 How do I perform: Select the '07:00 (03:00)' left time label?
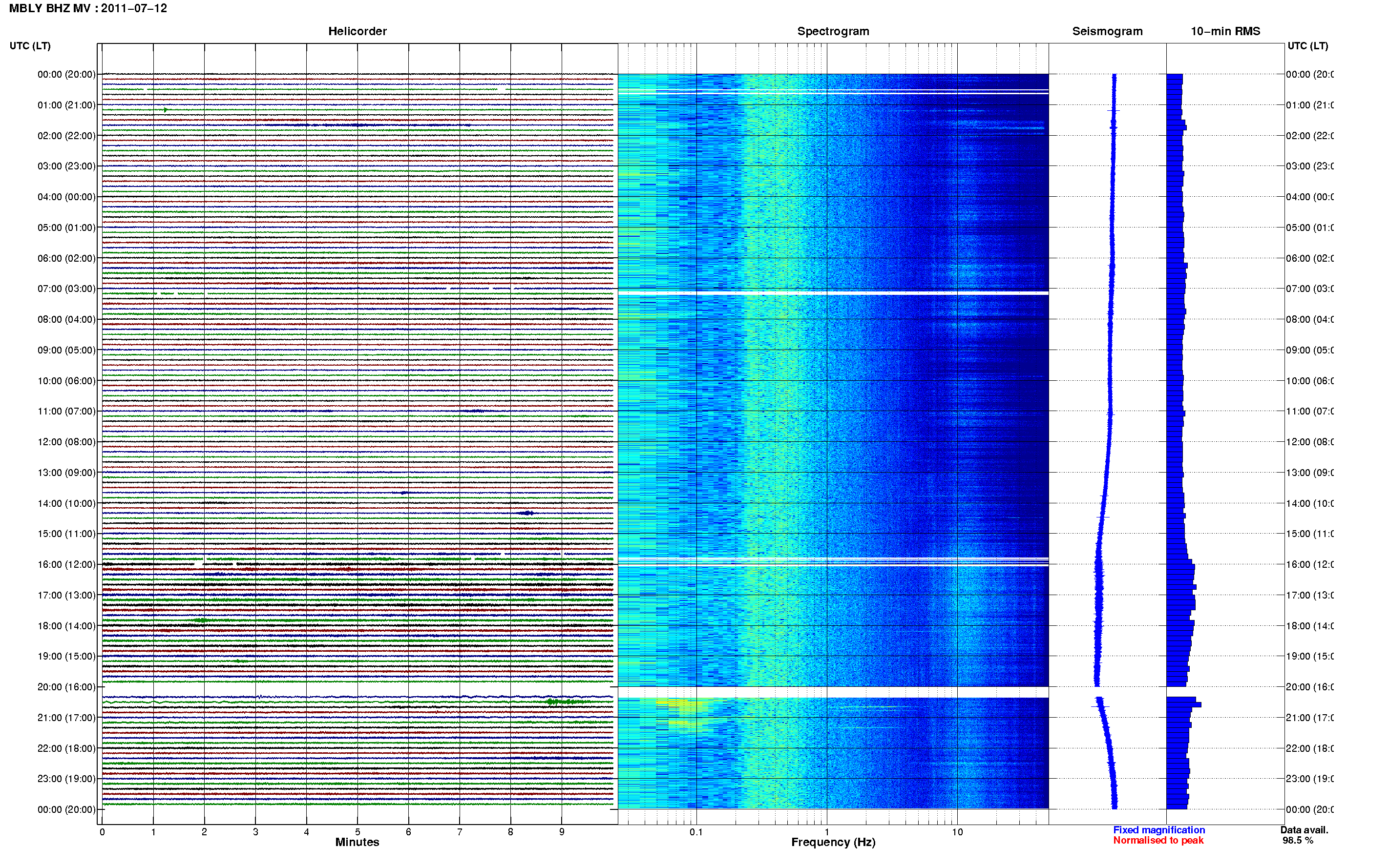tap(66, 289)
